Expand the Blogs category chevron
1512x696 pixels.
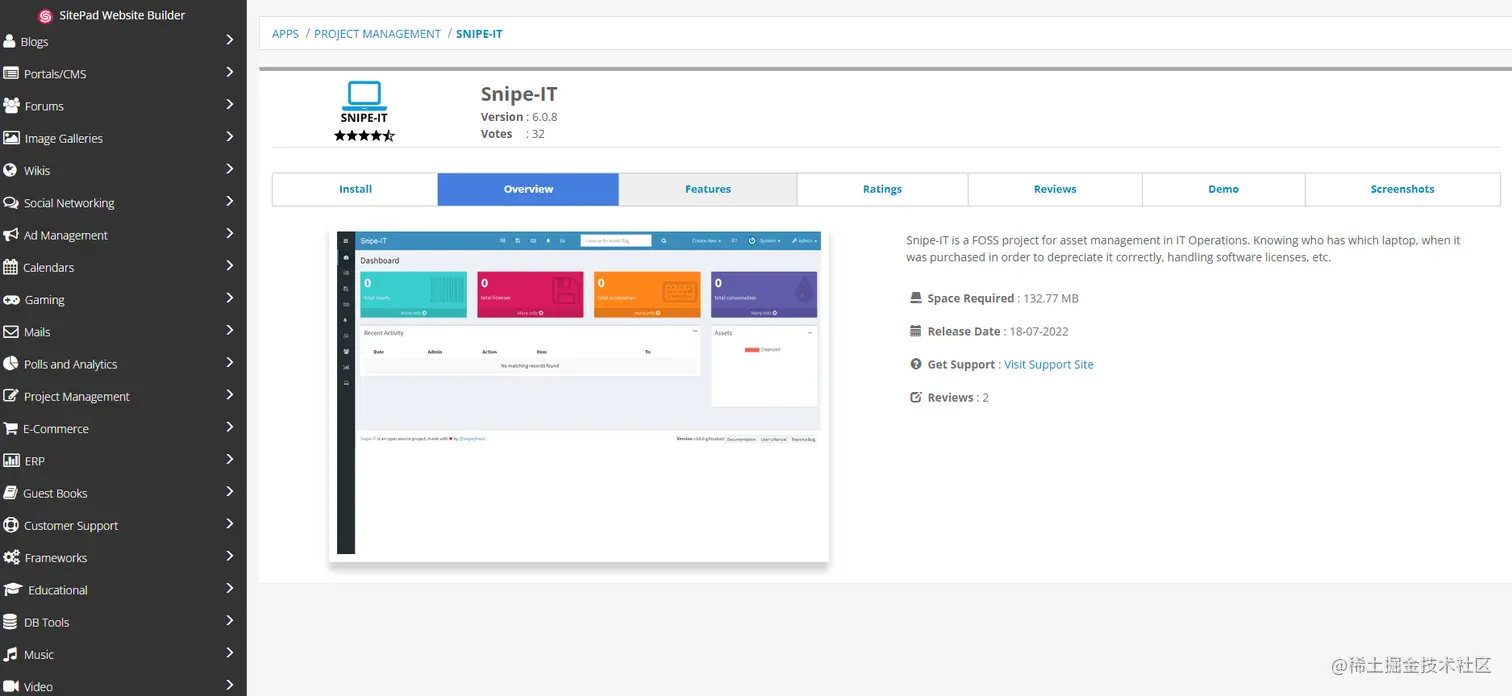click(229, 40)
